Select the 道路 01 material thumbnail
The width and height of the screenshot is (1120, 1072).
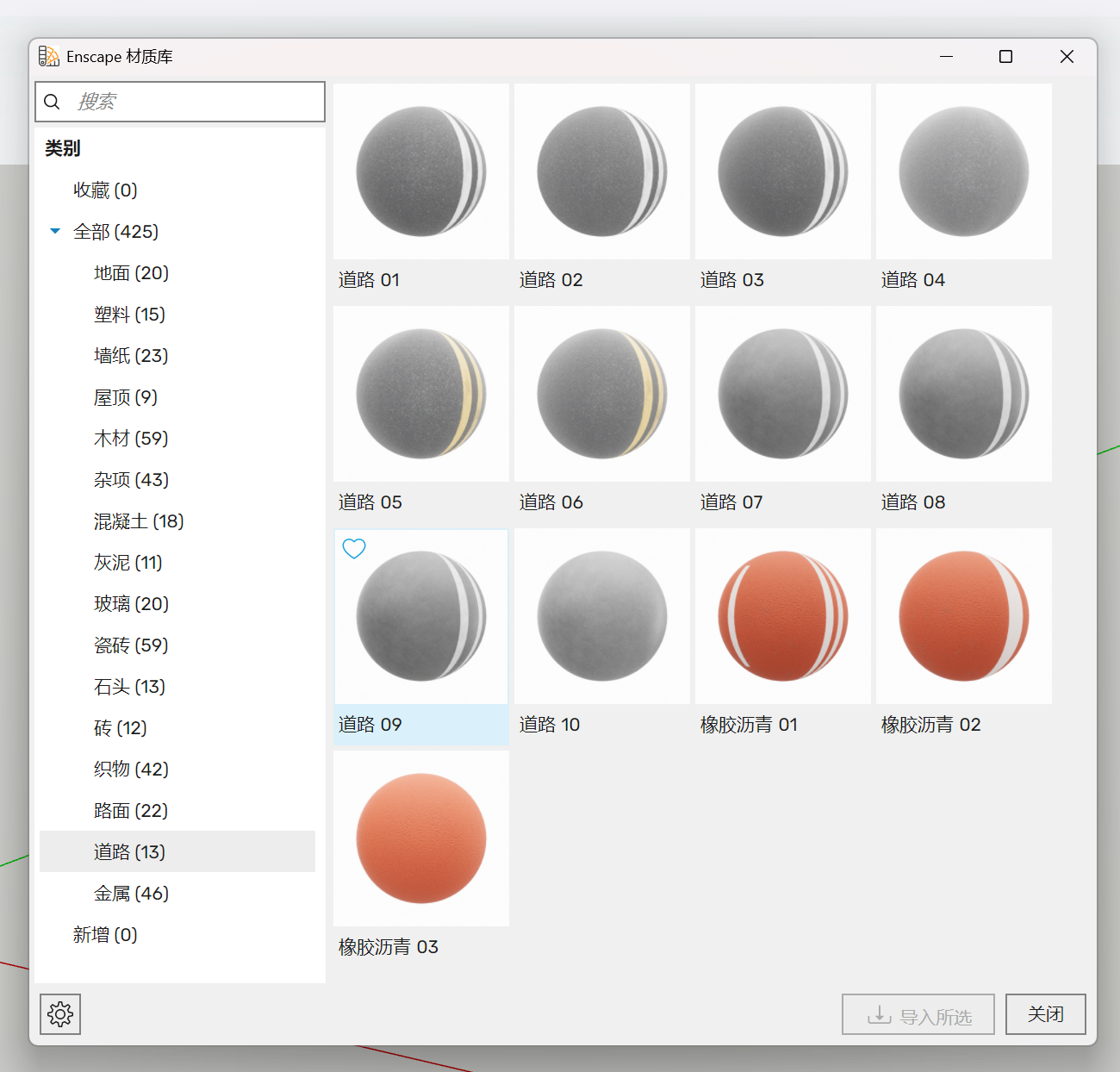(421, 171)
